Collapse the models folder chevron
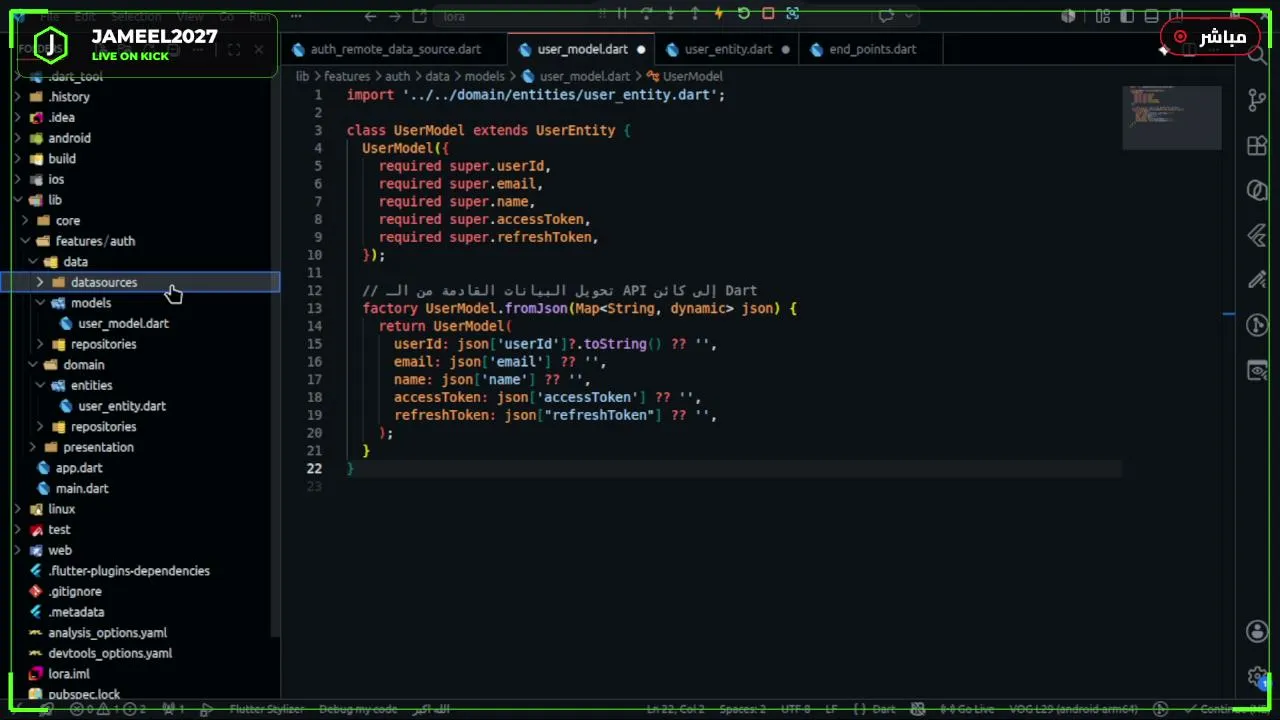Viewport: 1280px width, 720px height. coord(40,303)
